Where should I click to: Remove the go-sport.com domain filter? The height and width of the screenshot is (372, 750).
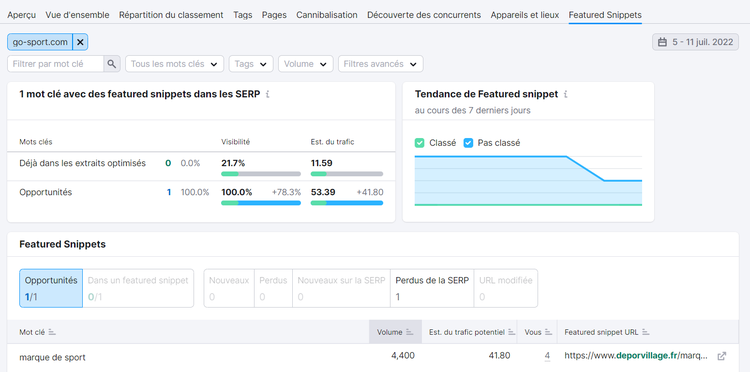(x=80, y=42)
